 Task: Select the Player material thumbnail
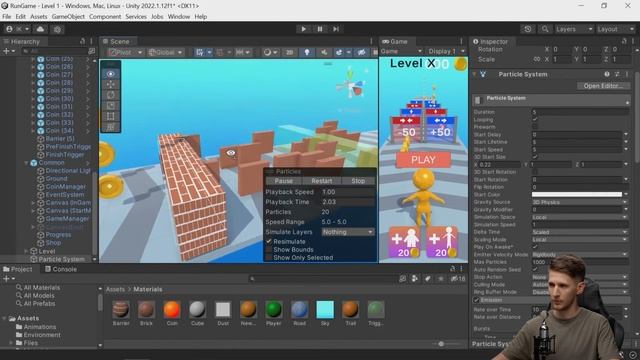pos(273,309)
